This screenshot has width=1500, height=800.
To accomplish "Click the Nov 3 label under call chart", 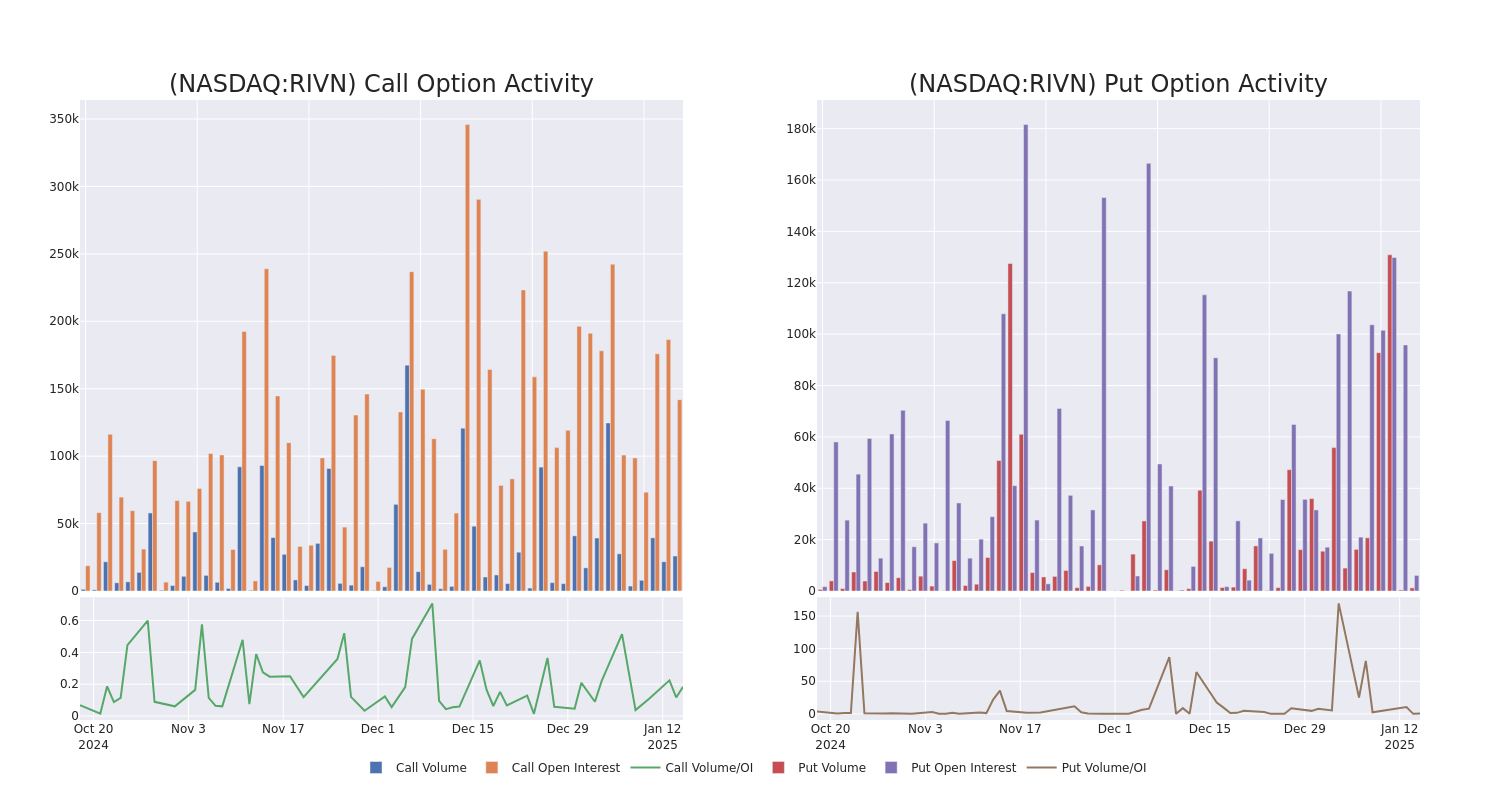I will (x=188, y=729).
